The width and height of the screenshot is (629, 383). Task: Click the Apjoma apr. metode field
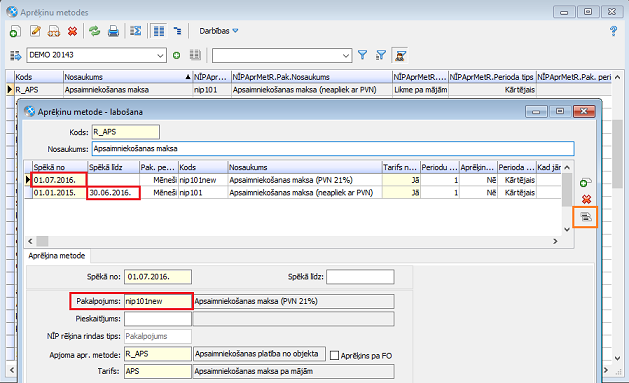(158, 354)
